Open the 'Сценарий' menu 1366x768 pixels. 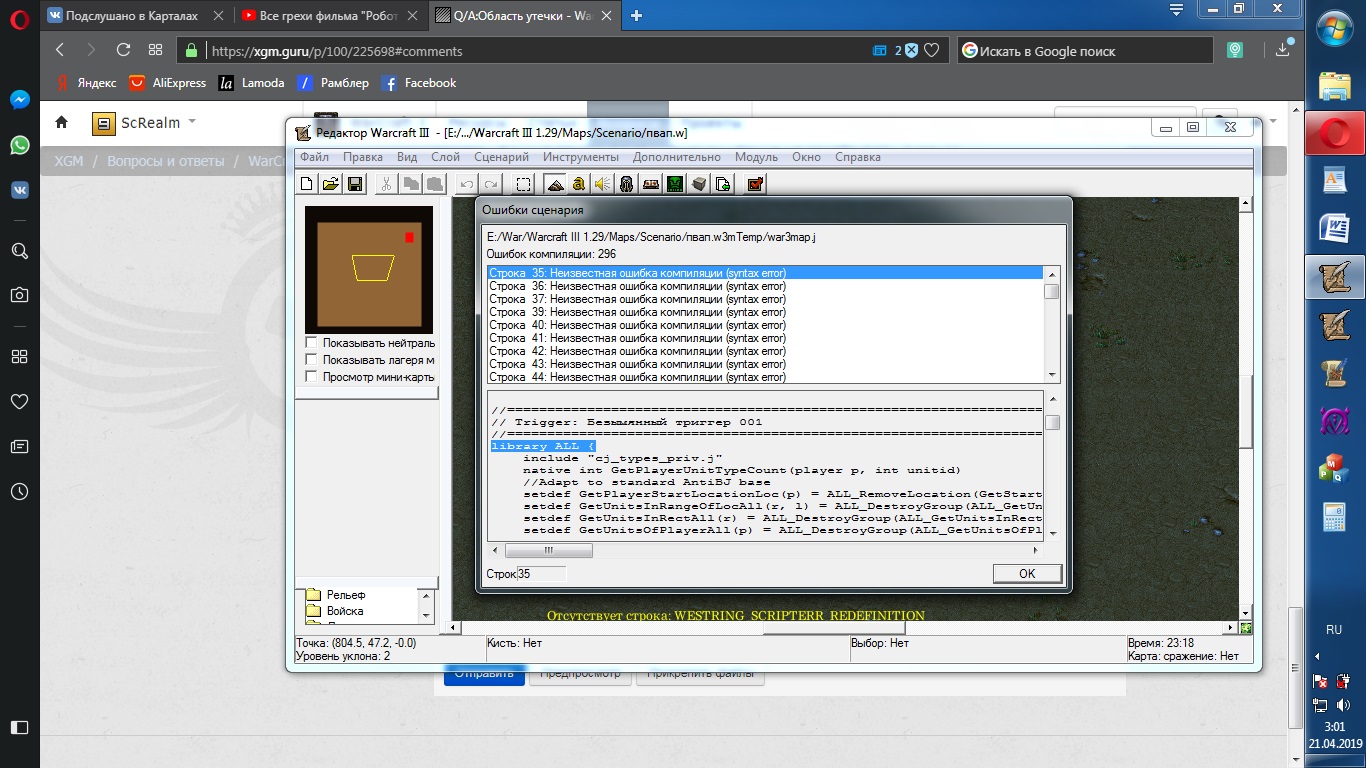(501, 157)
